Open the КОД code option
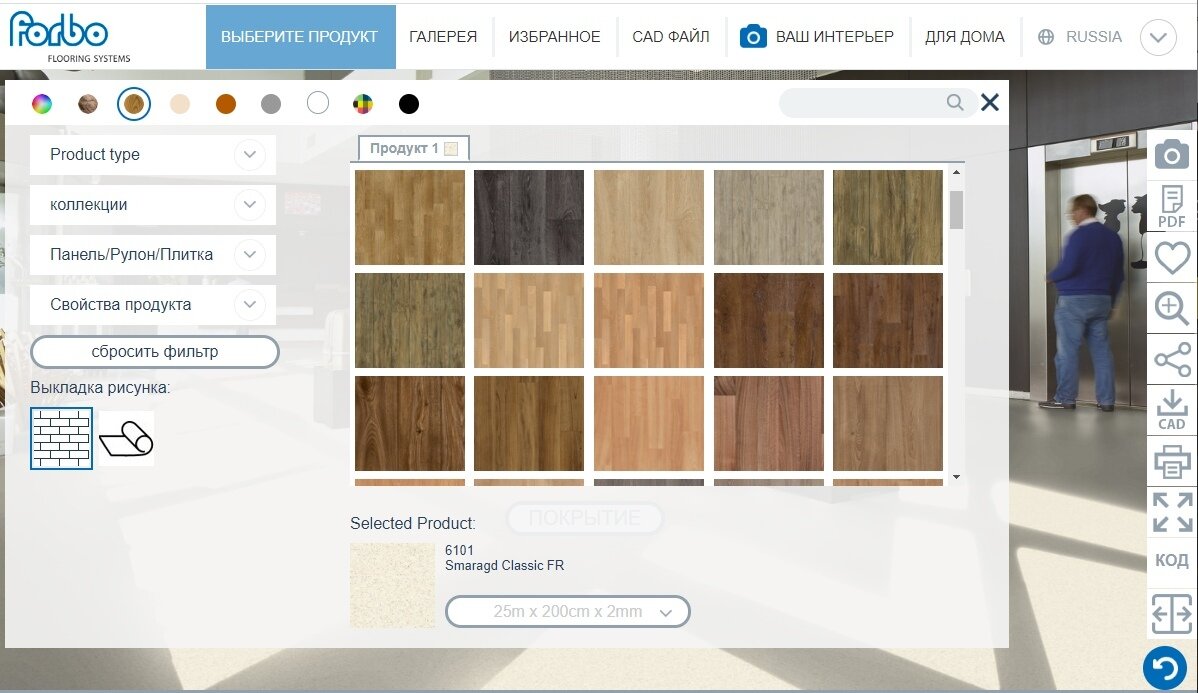 1171,561
